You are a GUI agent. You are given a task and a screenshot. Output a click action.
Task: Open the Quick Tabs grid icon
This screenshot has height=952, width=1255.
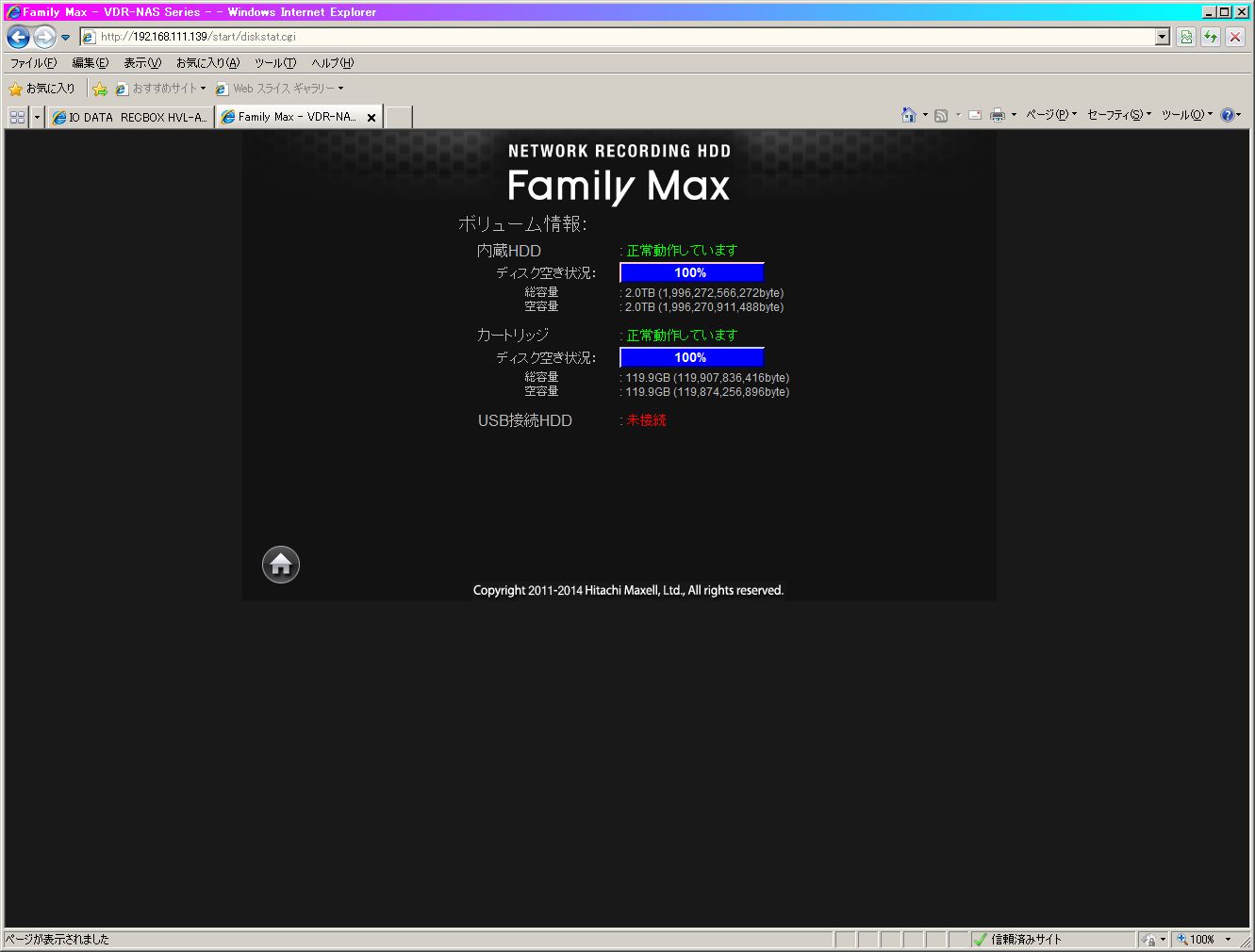coord(17,117)
